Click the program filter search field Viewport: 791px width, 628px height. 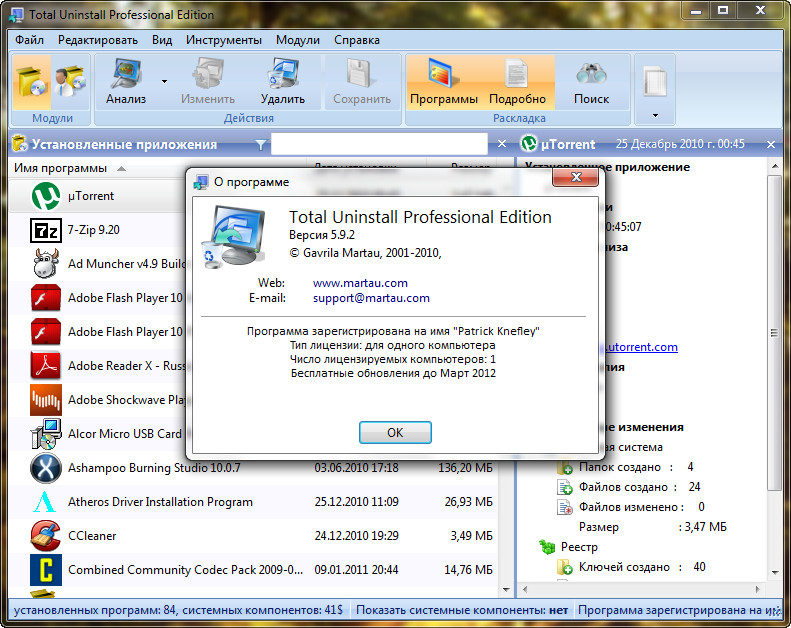coord(379,144)
